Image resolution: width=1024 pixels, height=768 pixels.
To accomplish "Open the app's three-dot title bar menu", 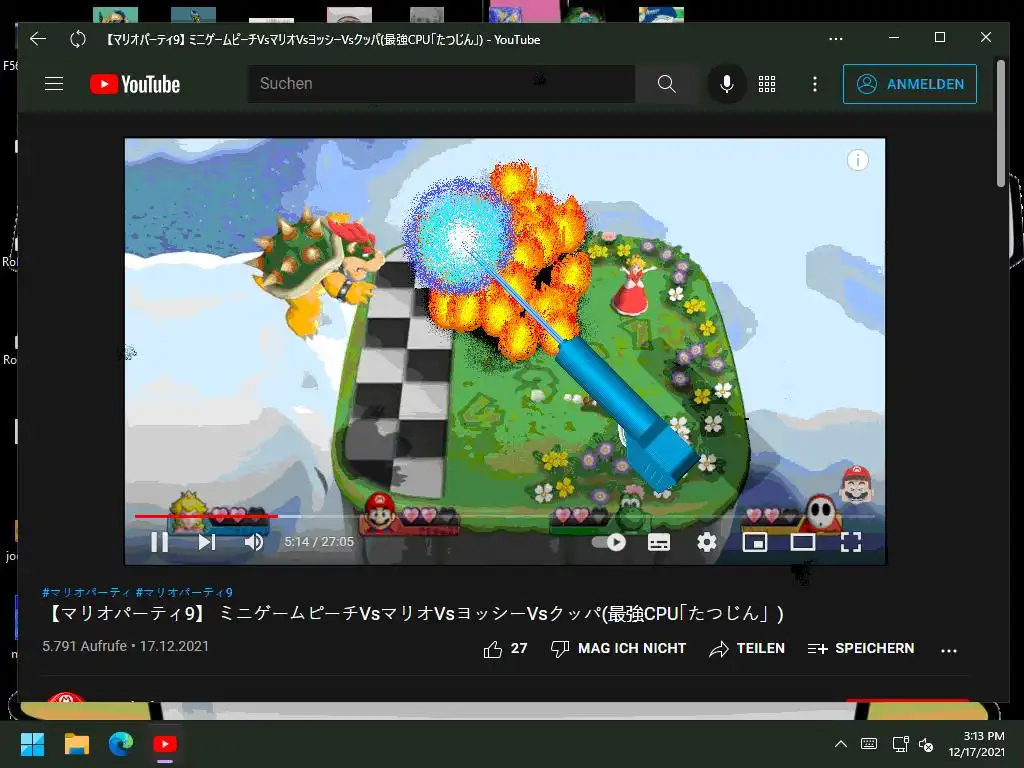I will (x=836, y=39).
